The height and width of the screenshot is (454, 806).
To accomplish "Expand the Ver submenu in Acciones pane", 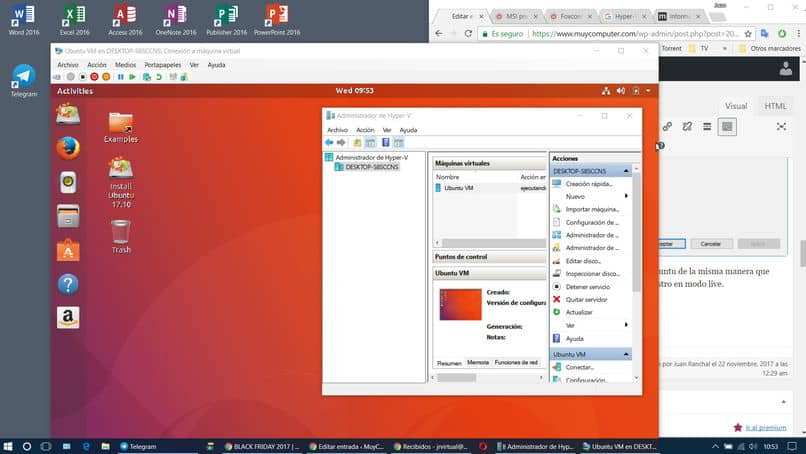I will pos(626,325).
